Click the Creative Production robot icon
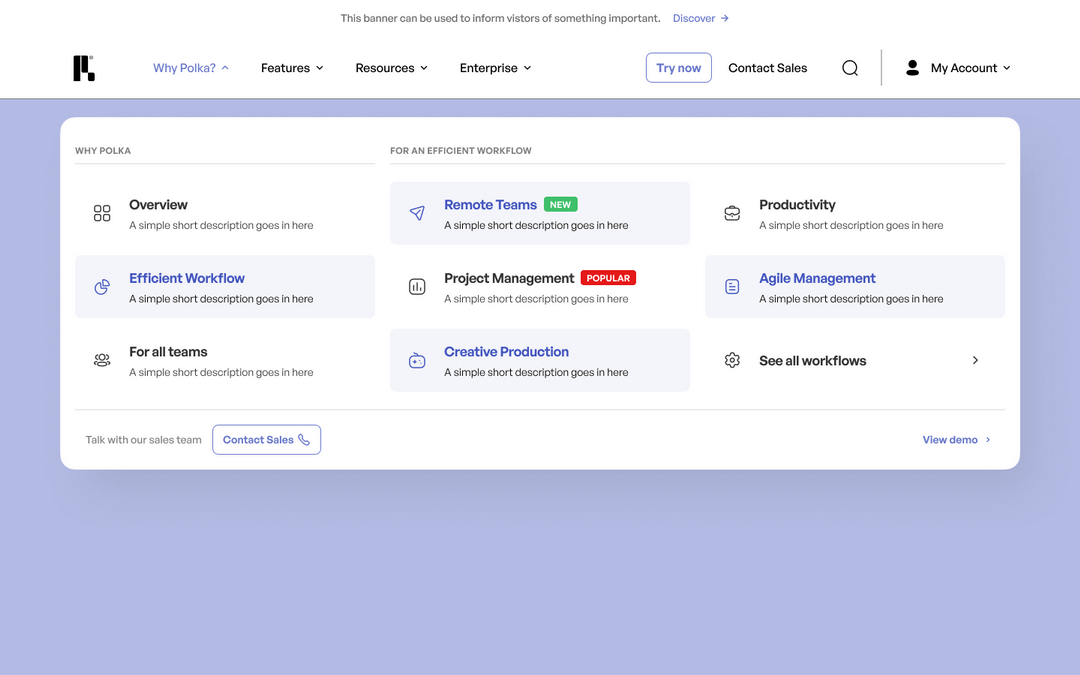1080x675 pixels. tap(417, 360)
